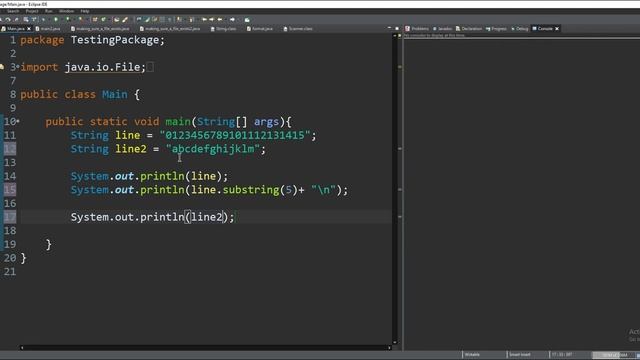Click horizontal scrollbar left arrow

pyautogui.click(x=22, y=348)
